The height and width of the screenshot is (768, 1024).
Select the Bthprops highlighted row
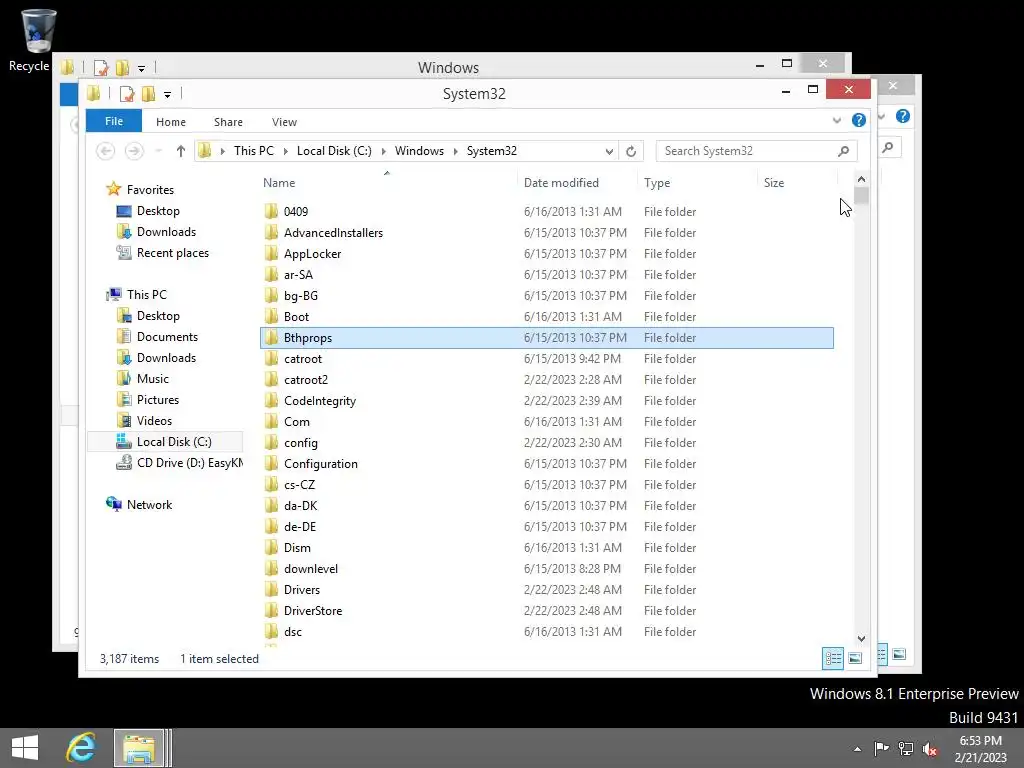coord(547,338)
